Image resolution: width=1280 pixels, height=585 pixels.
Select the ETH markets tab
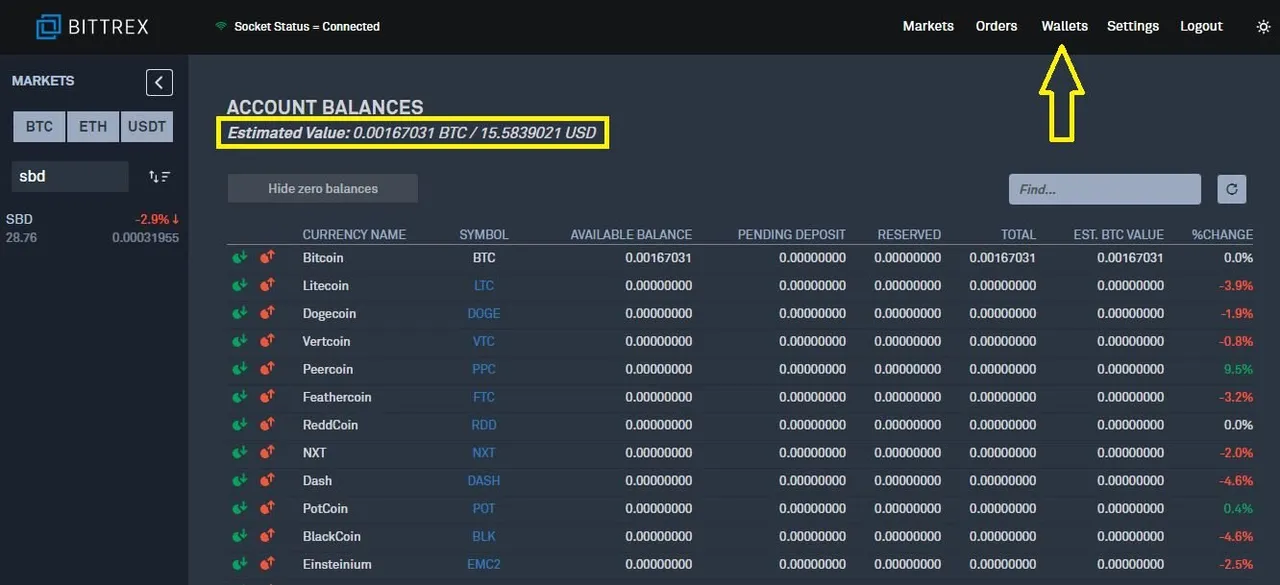point(93,127)
